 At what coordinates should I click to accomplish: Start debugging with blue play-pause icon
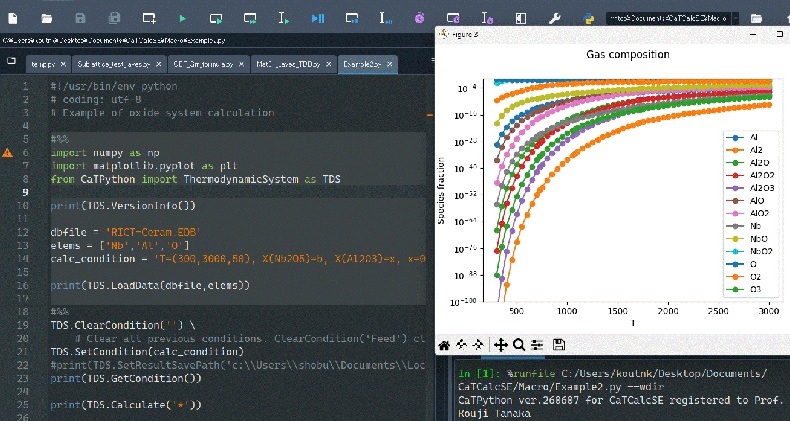(x=318, y=19)
